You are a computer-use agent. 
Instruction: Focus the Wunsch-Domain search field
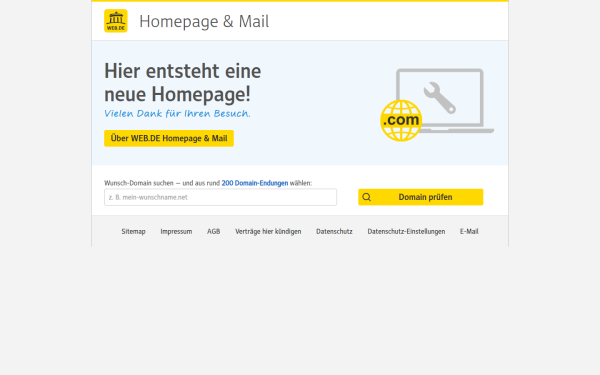(220, 197)
